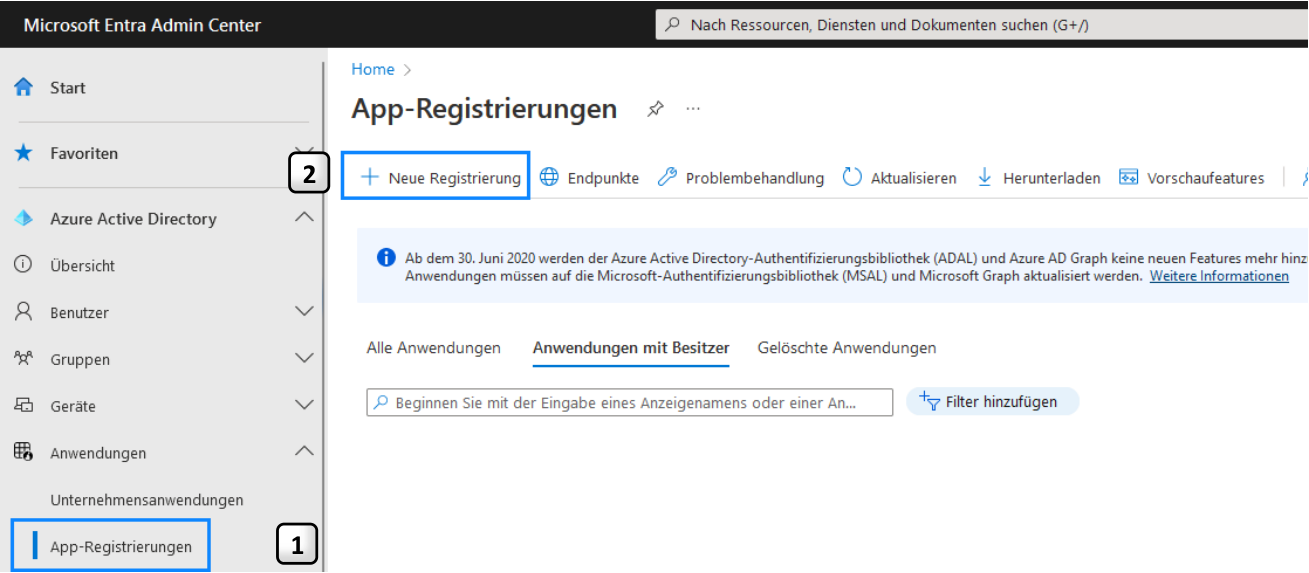Click the magnifier icon in application search box
Viewport: 1309px width, 573px height.
click(380, 402)
